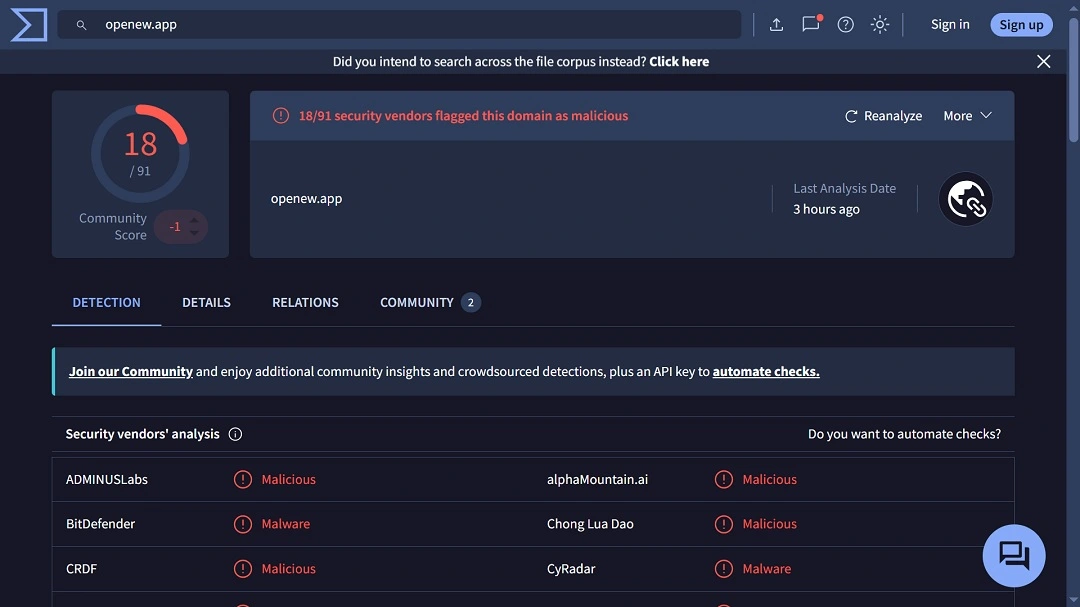Click the Security vendors' analysis info icon

236,434
